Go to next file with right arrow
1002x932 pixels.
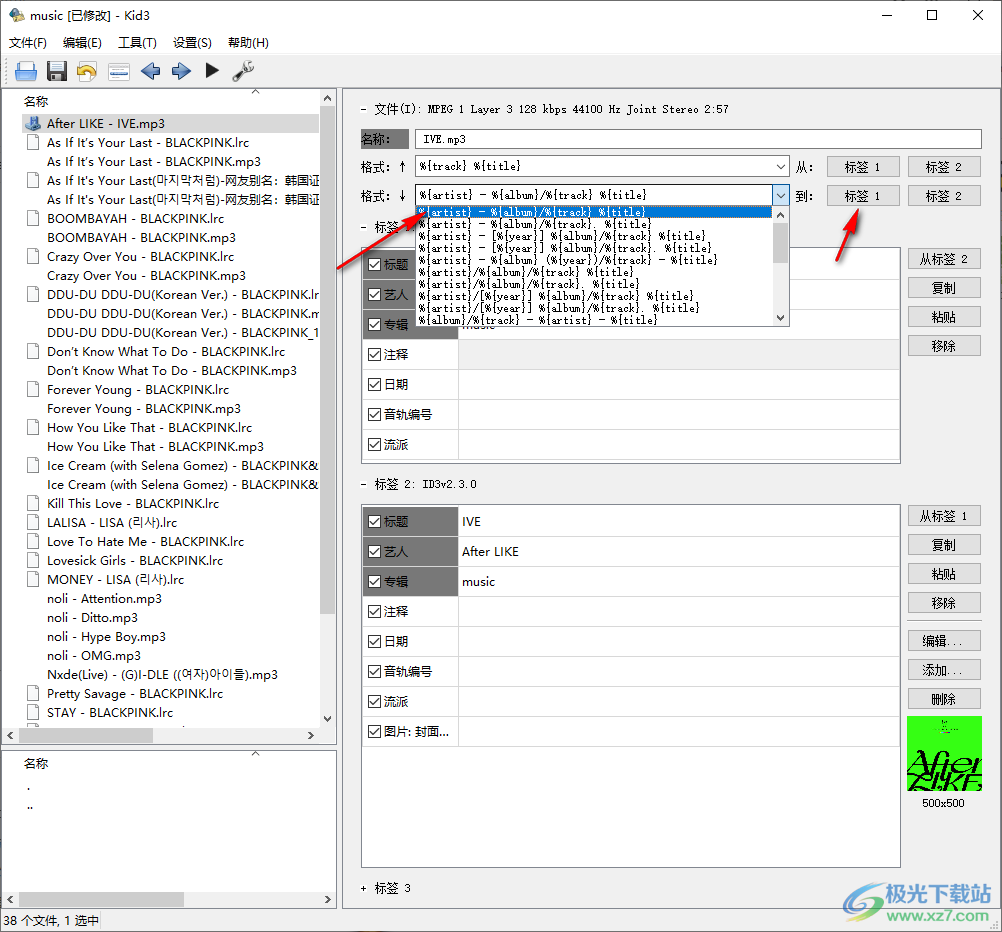[x=181, y=71]
